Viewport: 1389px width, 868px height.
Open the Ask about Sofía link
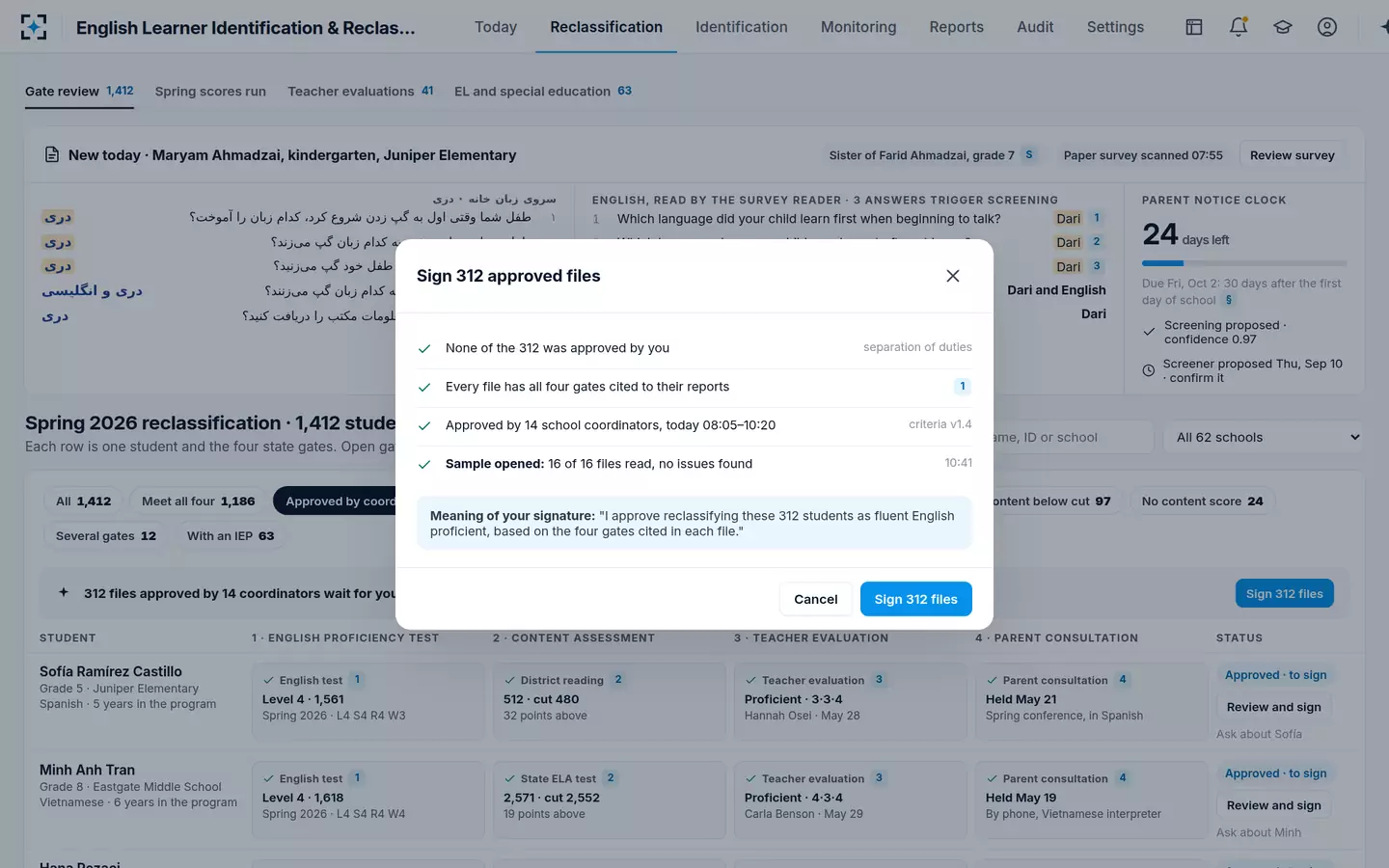point(1259,734)
